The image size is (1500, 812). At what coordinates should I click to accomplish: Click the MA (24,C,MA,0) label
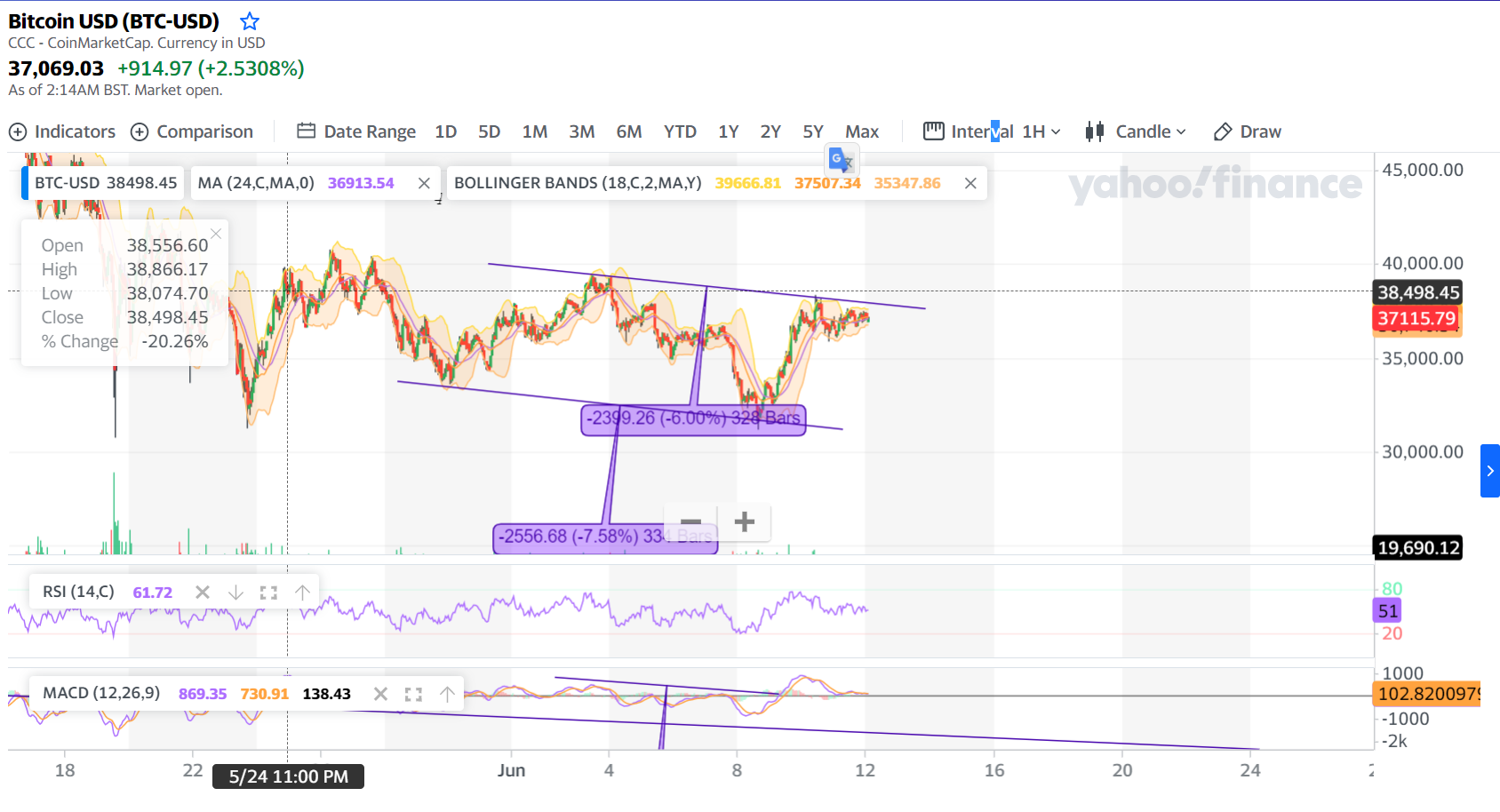[256, 183]
